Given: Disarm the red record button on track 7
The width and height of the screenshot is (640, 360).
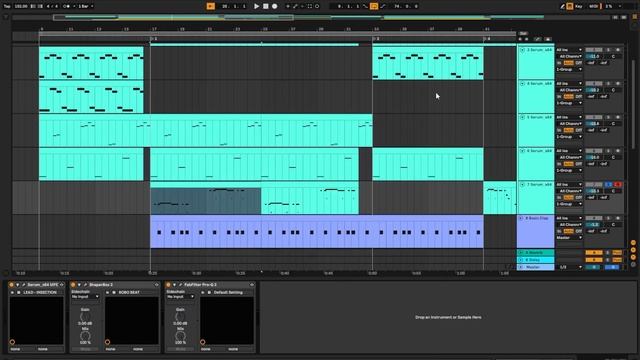Looking at the screenshot, I should point(618,184).
